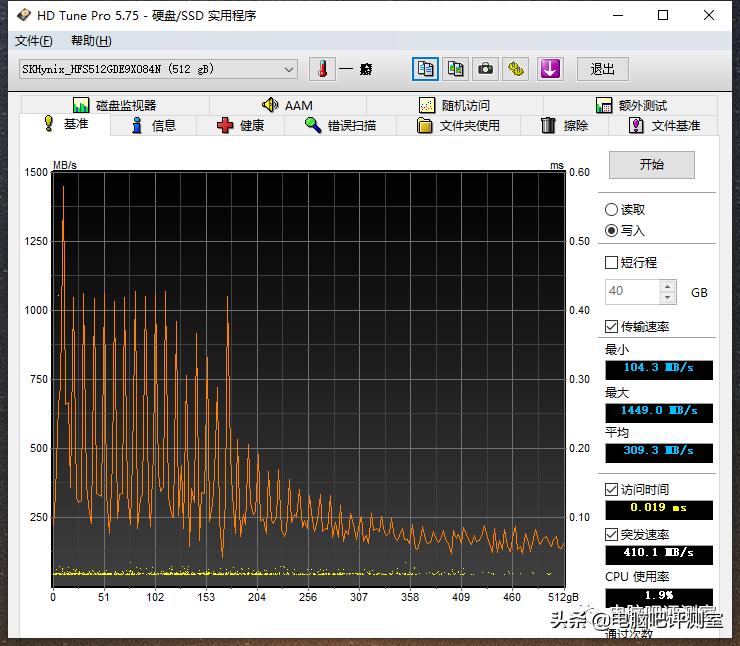740x646 pixels.
Task: Click the copy text to clipboard icon
Action: point(425,69)
